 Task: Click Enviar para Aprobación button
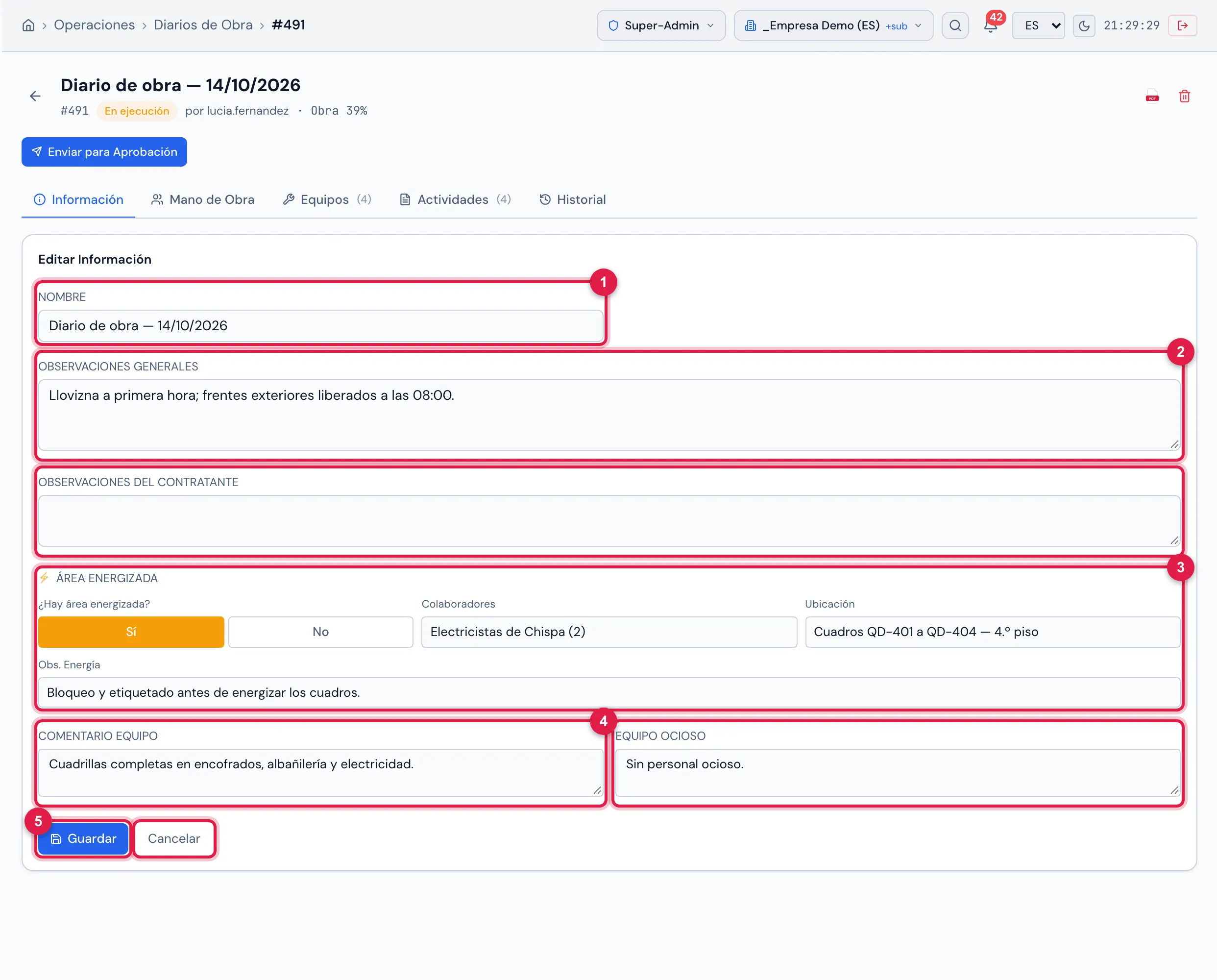point(104,152)
